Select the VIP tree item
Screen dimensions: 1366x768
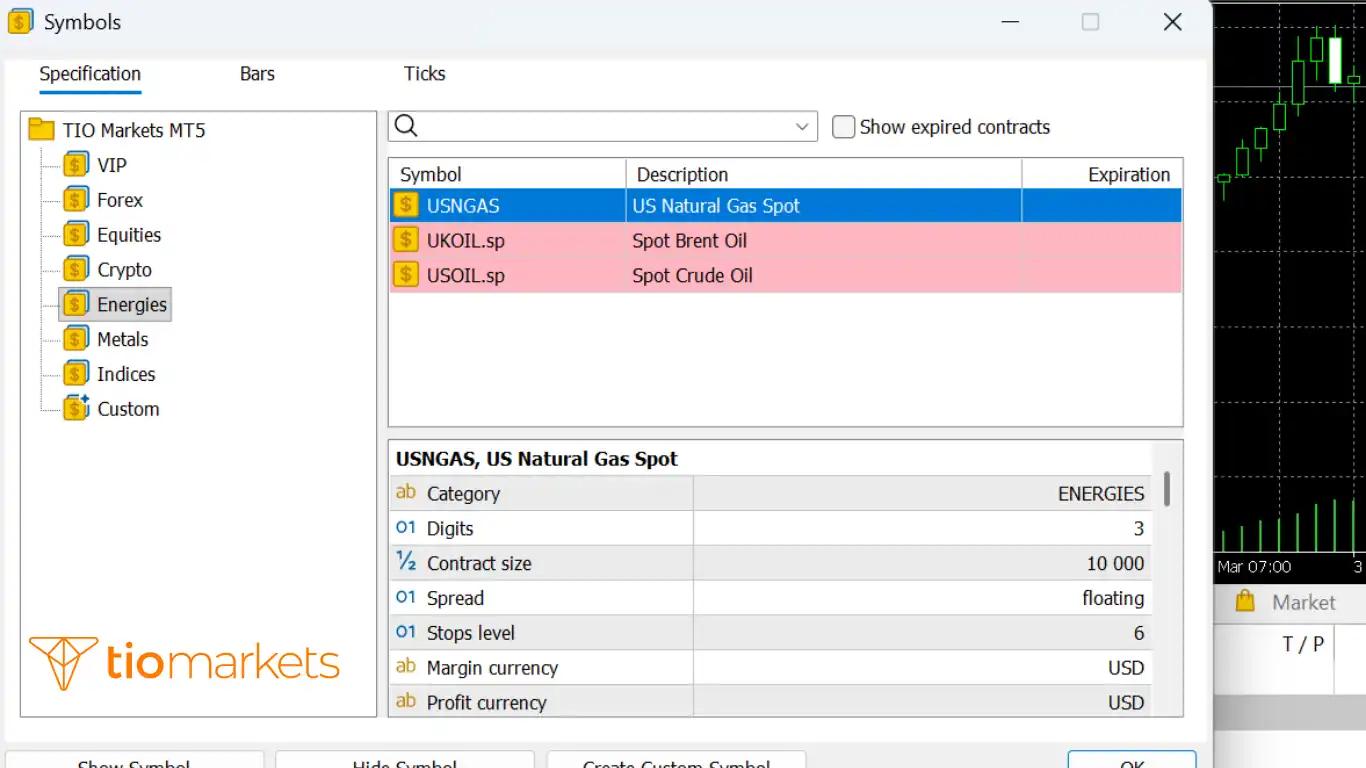pos(112,165)
